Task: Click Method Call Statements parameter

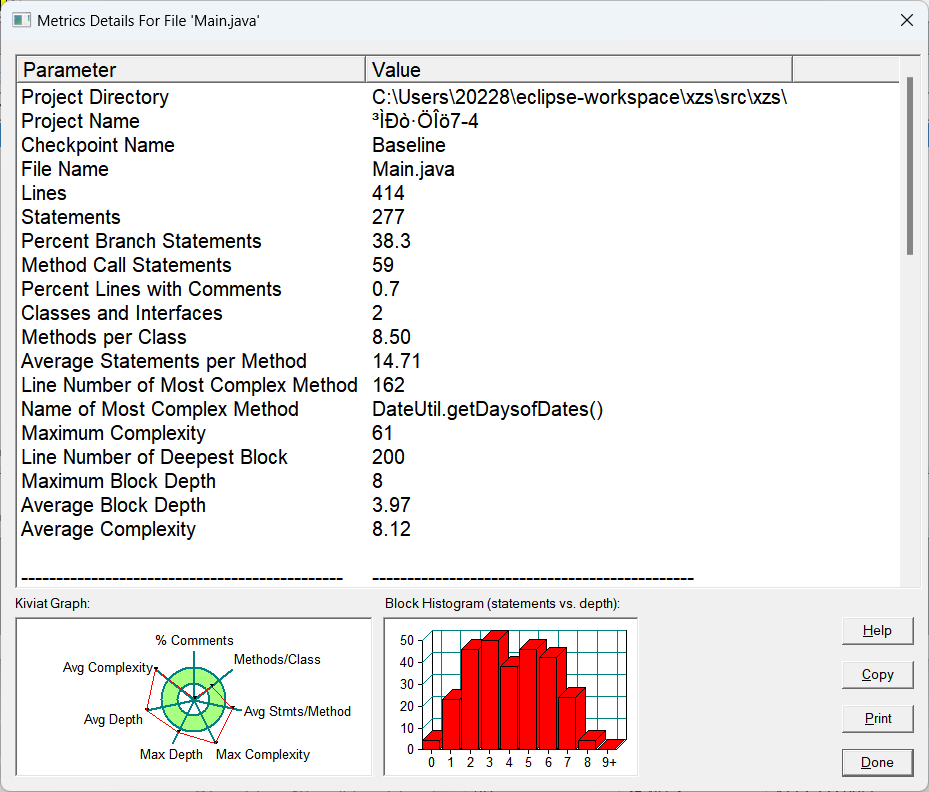Action: tap(126, 265)
